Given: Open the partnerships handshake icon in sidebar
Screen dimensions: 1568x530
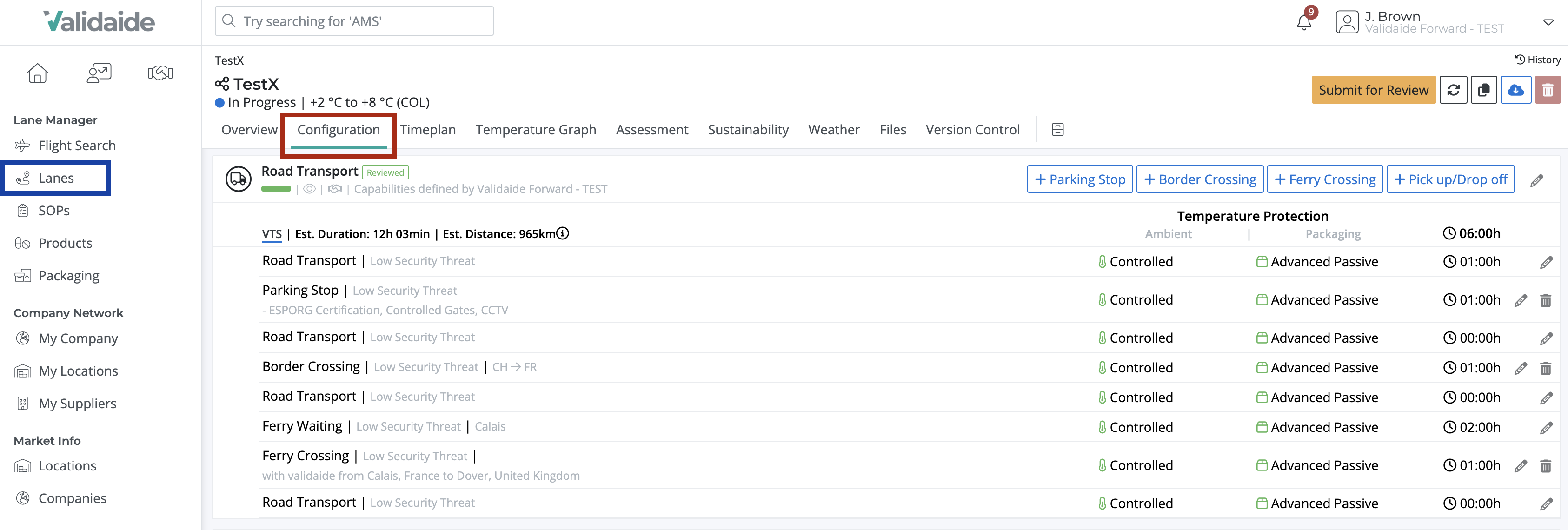Looking at the screenshot, I should coord(160,73).
